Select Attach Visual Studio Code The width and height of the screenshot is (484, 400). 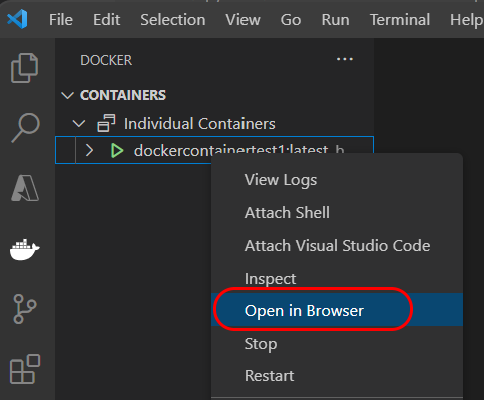point(337,246)
